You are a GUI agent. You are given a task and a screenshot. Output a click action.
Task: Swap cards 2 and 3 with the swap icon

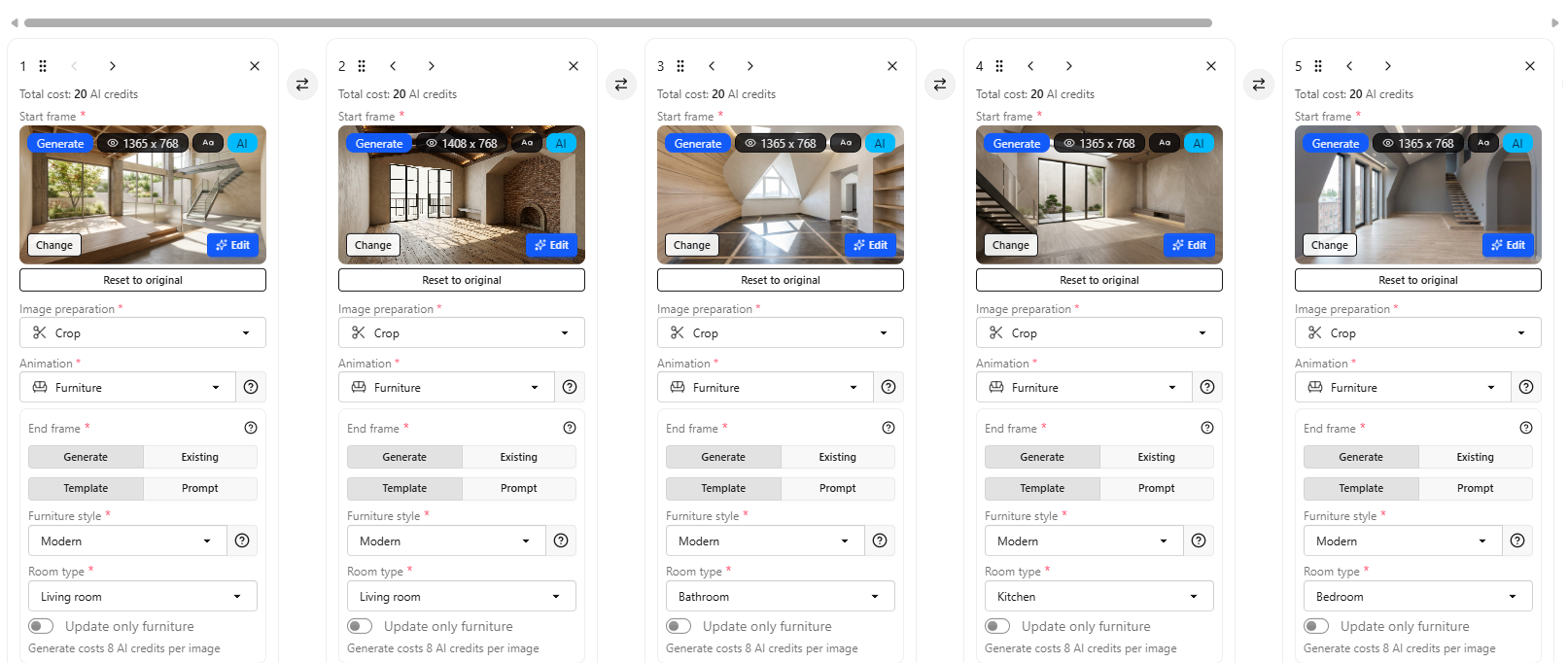(x=621, y=85)
